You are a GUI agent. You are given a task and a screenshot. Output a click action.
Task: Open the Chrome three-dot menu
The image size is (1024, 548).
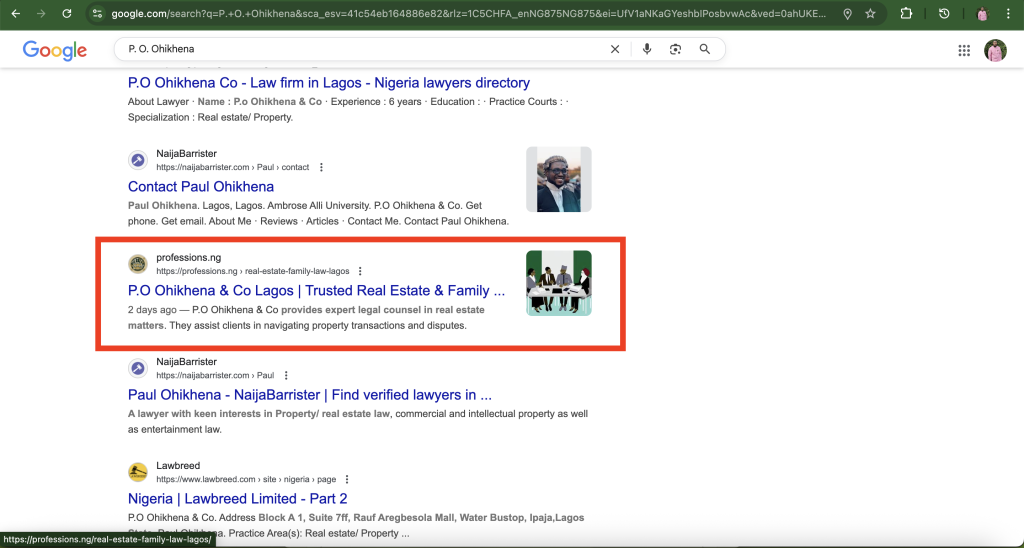click(1008, 14)
